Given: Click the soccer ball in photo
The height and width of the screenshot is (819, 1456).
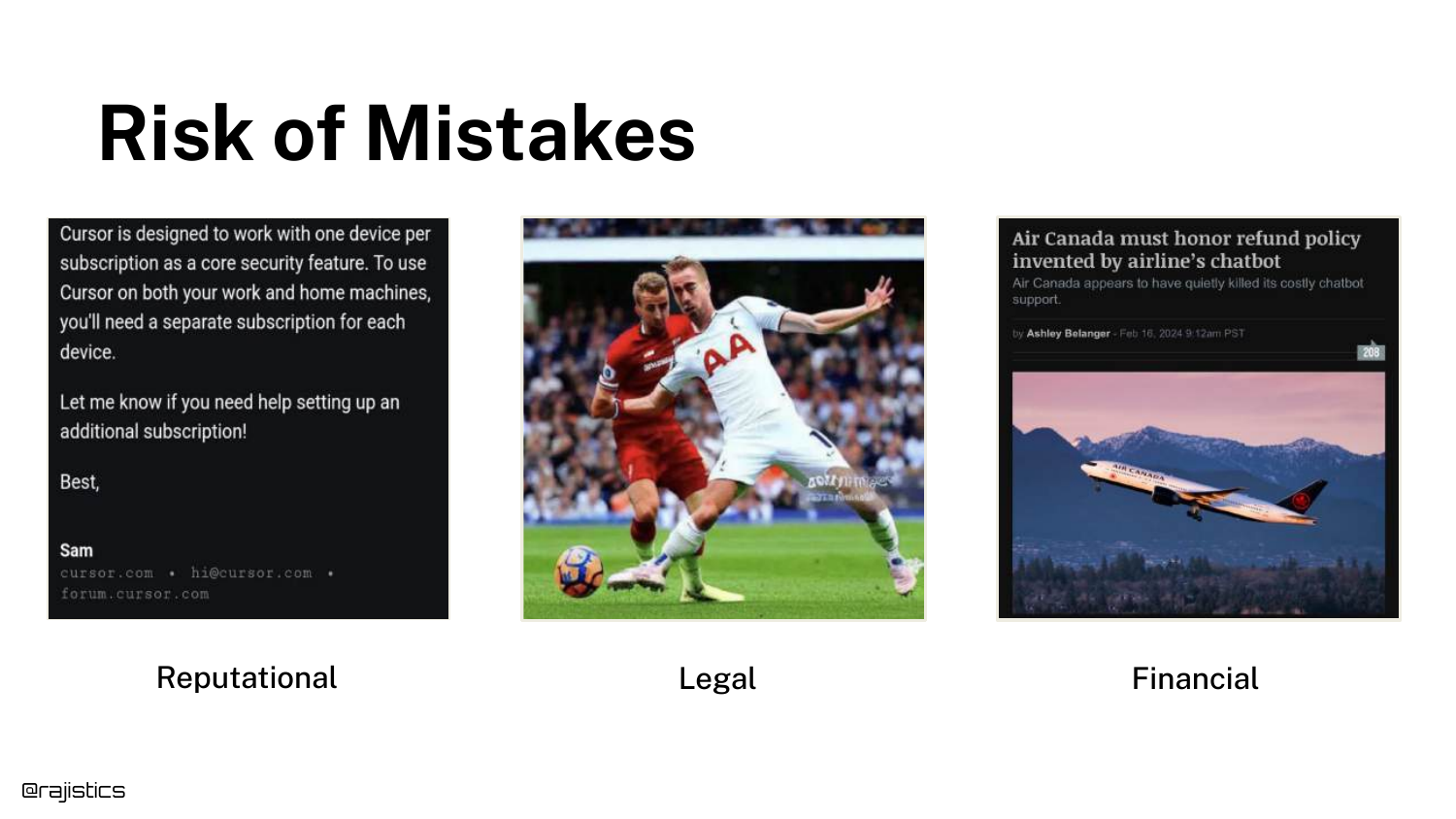Looking at the screenshot, I should [579, 572].
